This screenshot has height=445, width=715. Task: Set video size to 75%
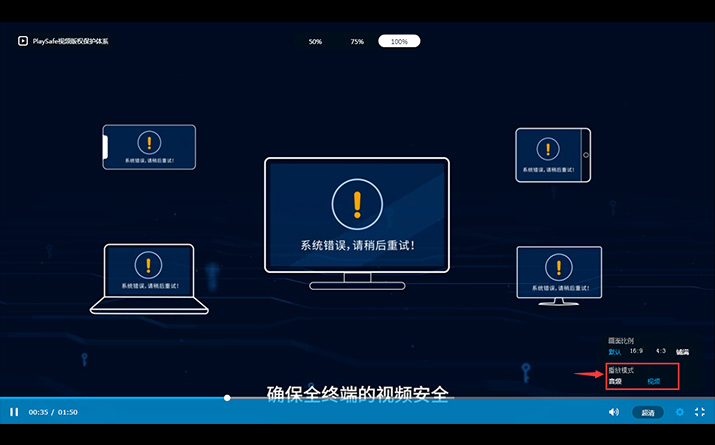click(x=357, y=41)
